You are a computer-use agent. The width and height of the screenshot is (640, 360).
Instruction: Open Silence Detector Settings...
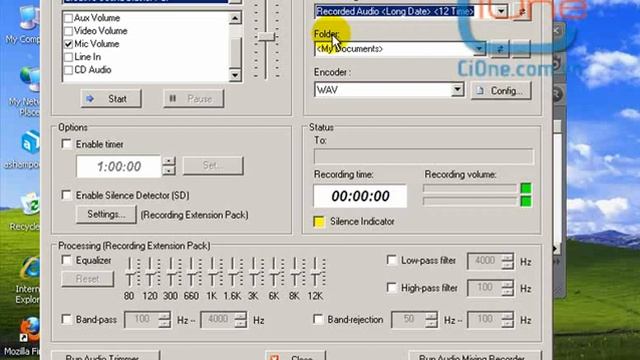[106, 214]
